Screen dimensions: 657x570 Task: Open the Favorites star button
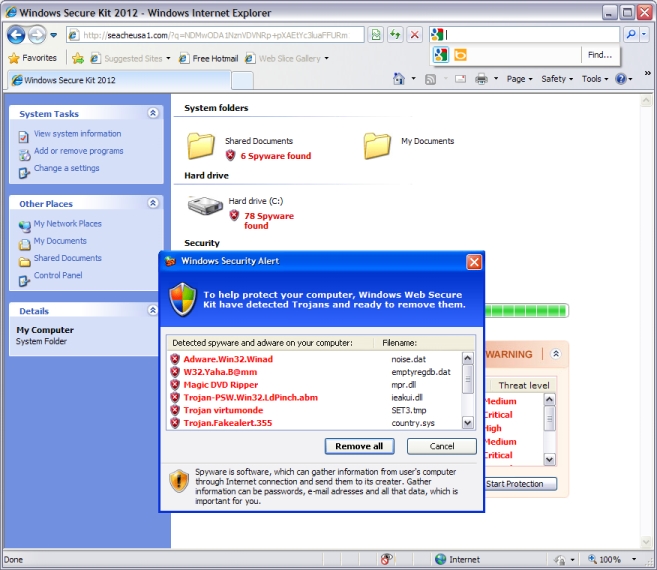pyautogui.click(x=32, y=58)
